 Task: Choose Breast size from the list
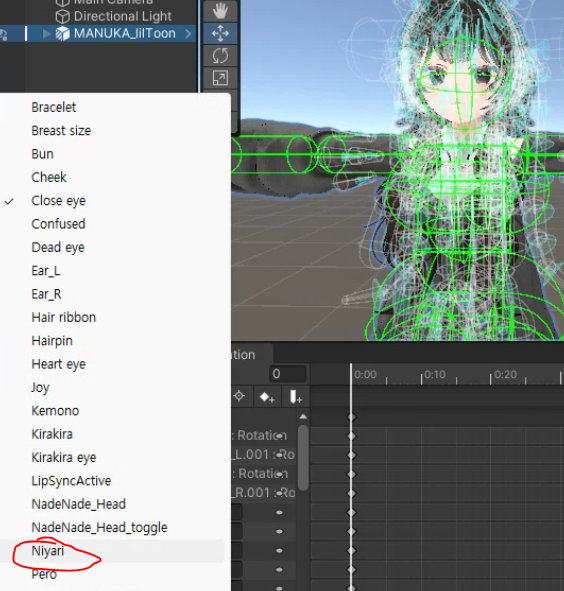point(61,131)
